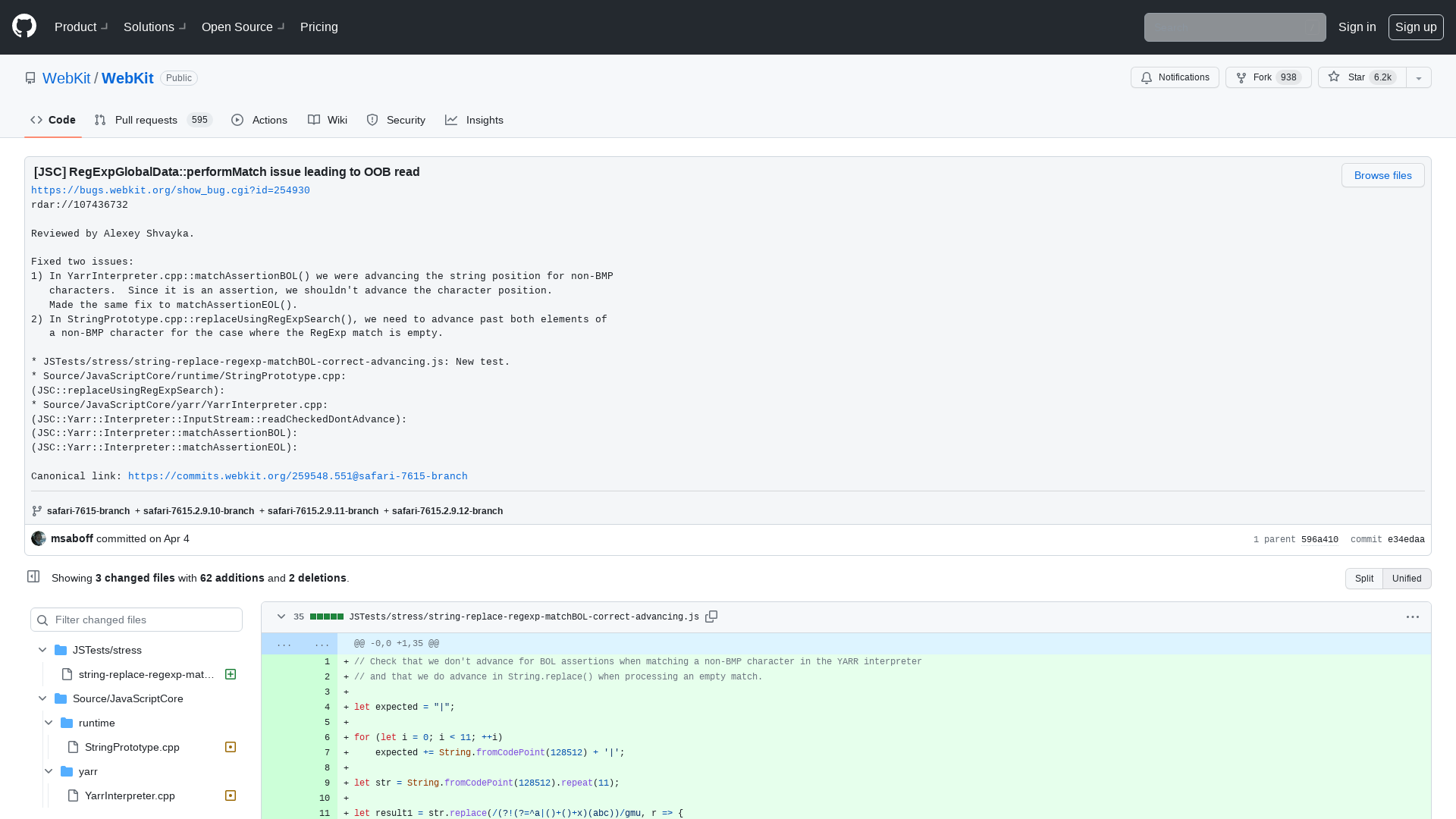Toggle Unified diff view

1407,578
